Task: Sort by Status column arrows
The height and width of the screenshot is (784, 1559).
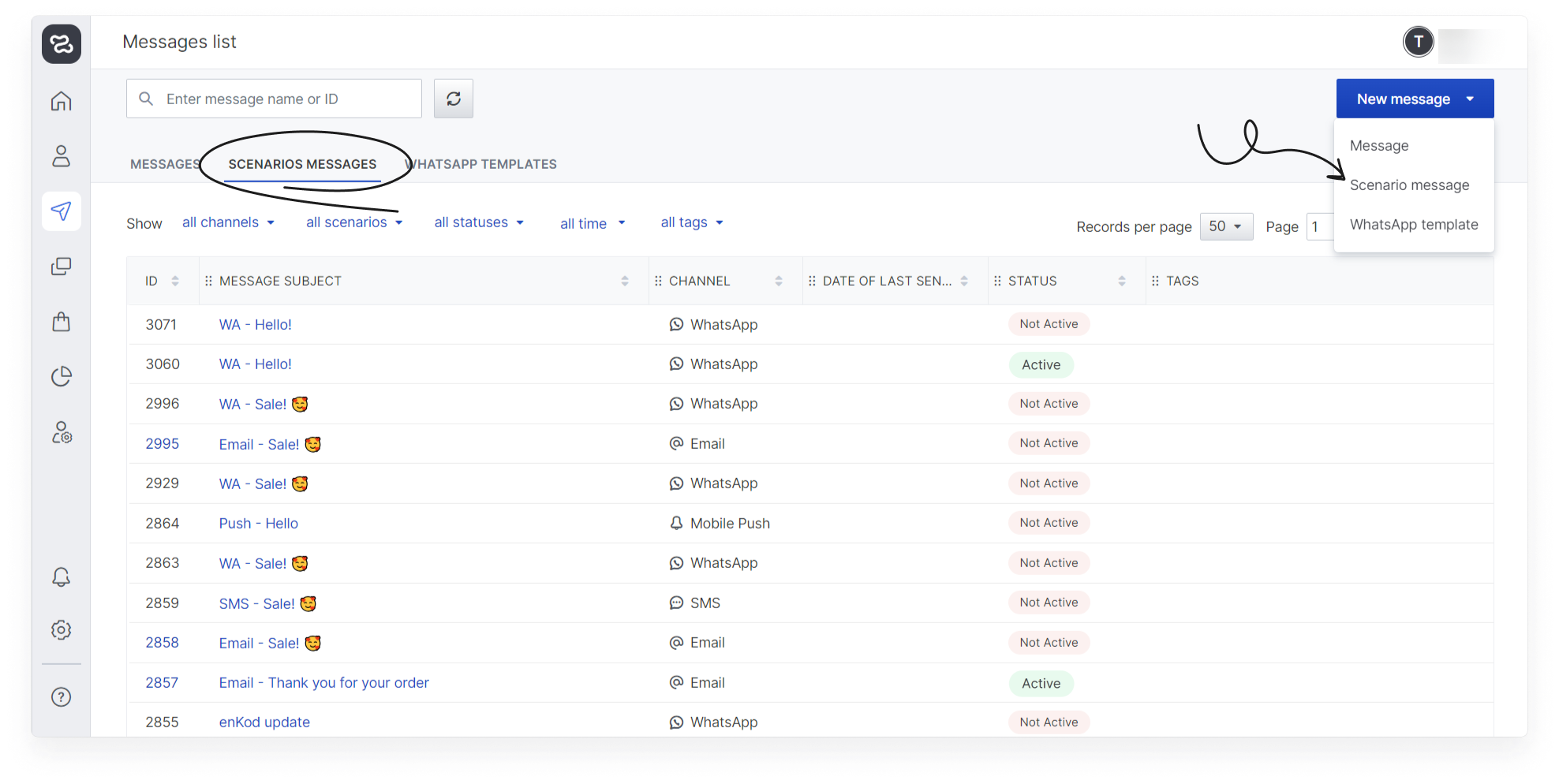Action: pos(1122,281)
